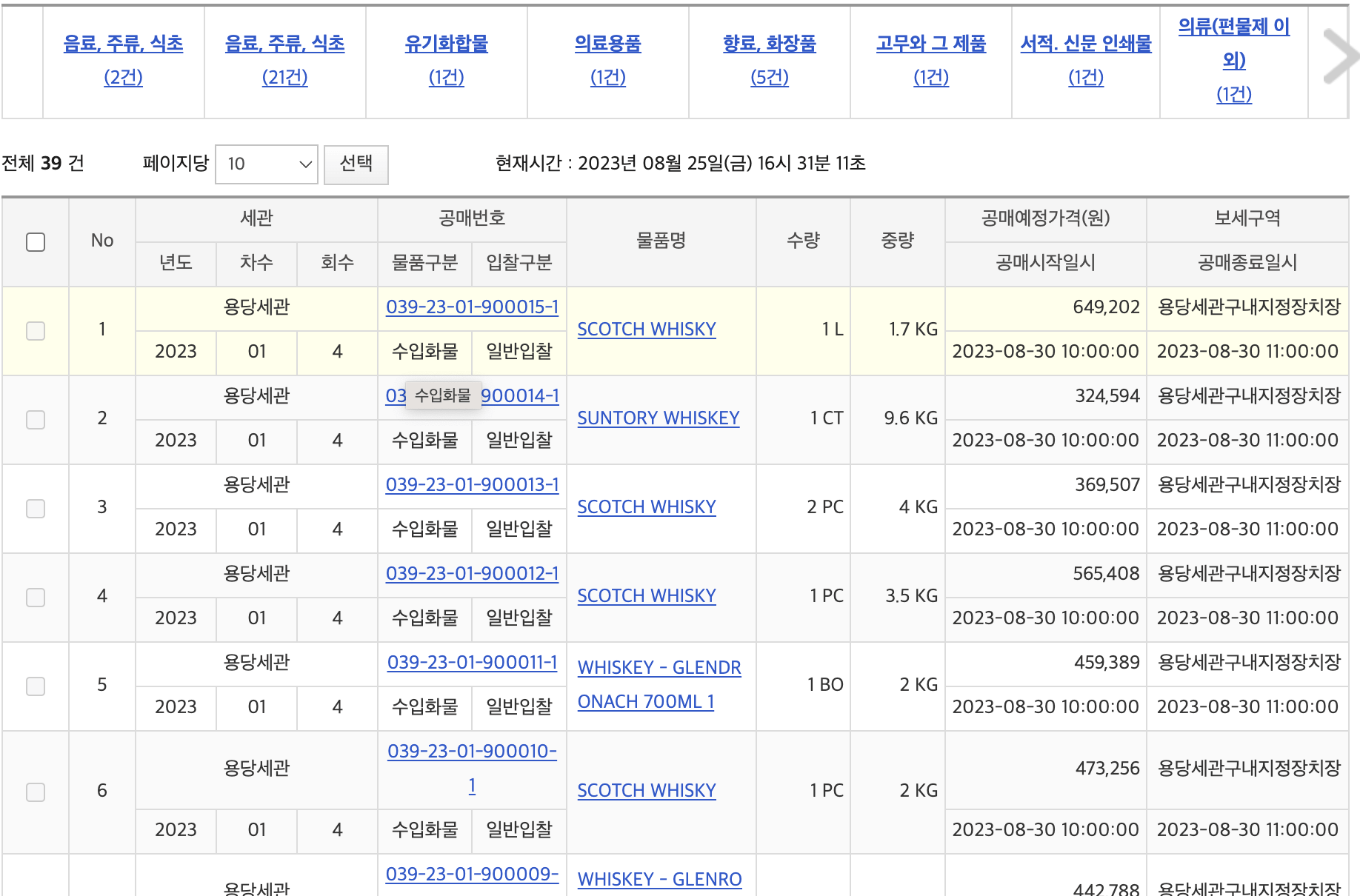This screenshot has height=896, width=1360.
Task: Click the price 473,256 in row 6
Action: pos(1107,769)
